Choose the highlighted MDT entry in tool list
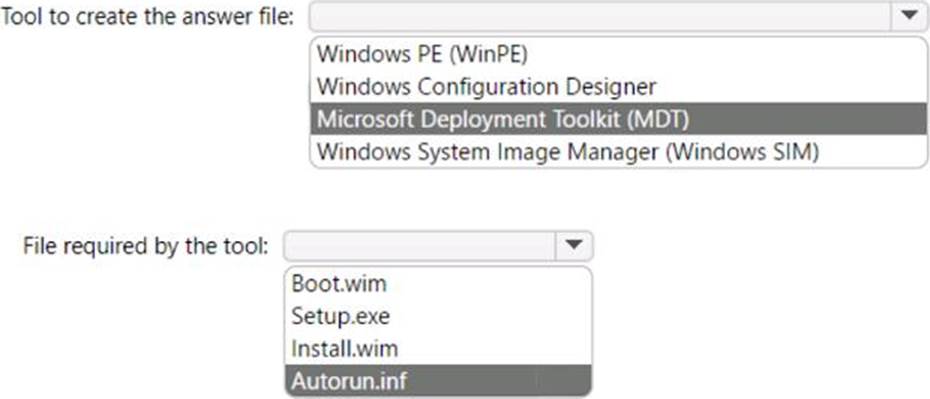The width and height of the screenshot is (930, 399). point(619,119)
